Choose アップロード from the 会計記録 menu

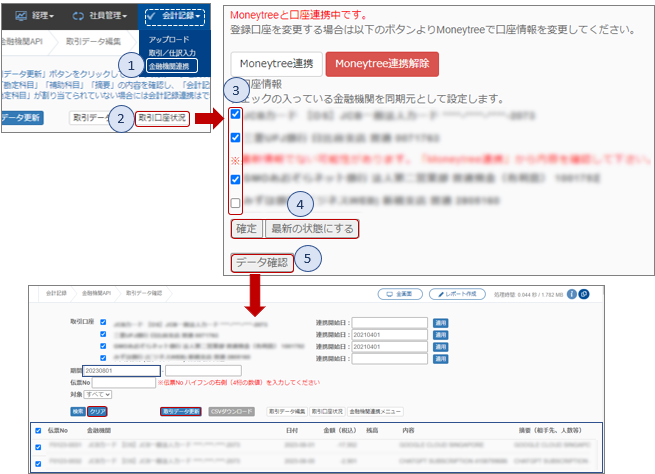click(169, 40)
